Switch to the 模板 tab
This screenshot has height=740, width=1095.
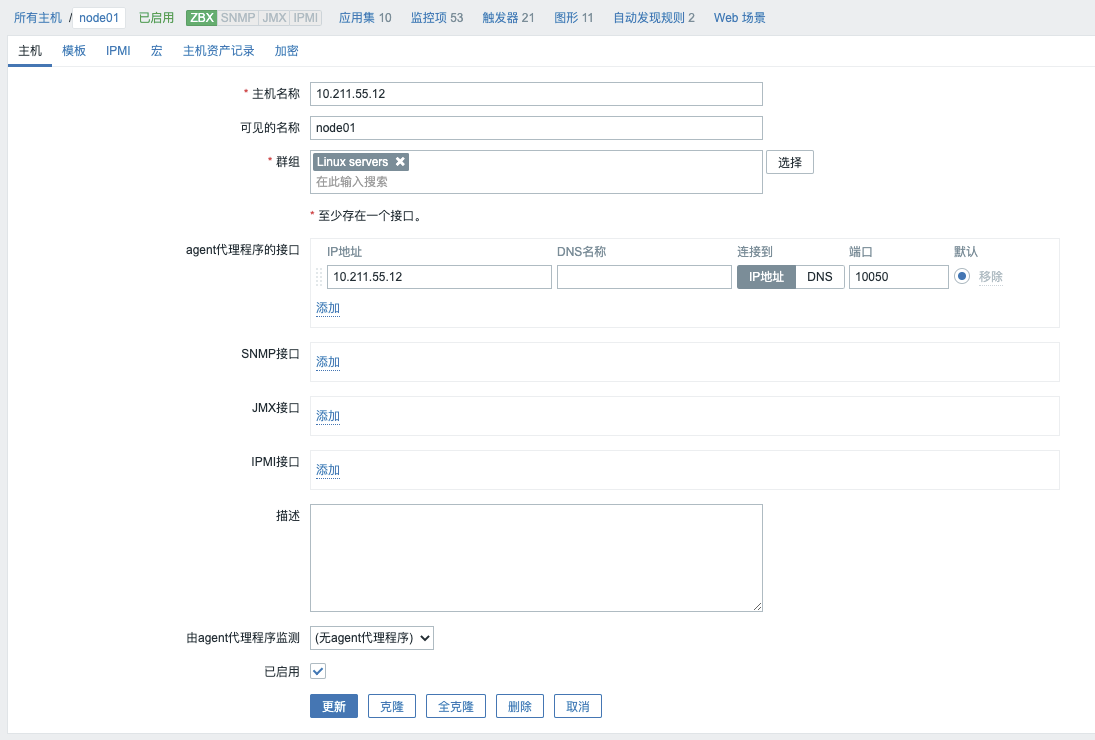74,50
